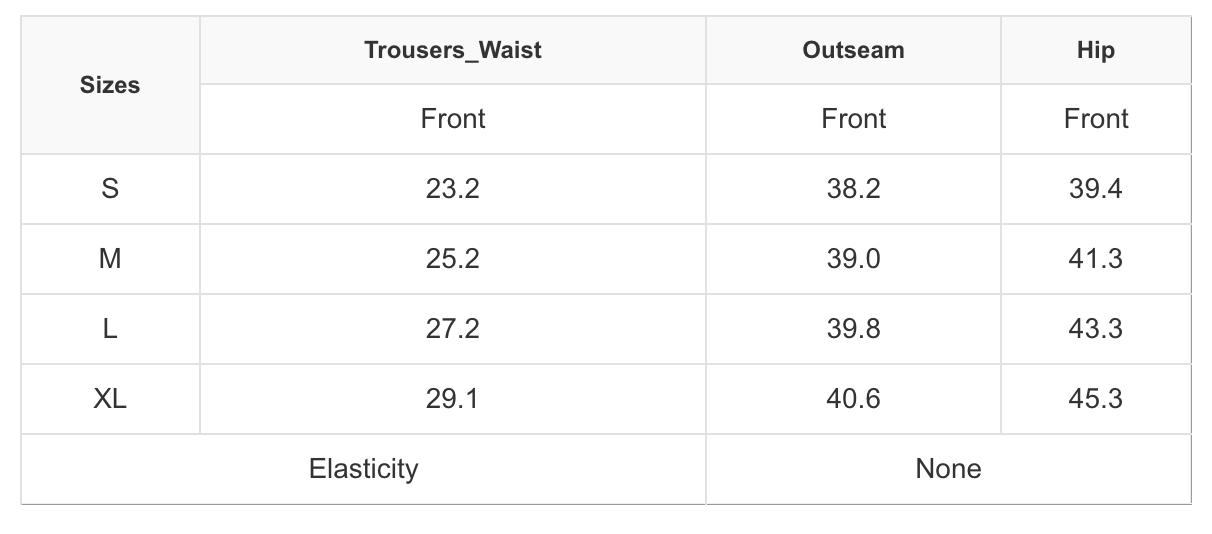Image resolution: width=1212 pixels, height=534 pixels.
Task: Click waist value 25.2 for M
Action: coord(452,259)
